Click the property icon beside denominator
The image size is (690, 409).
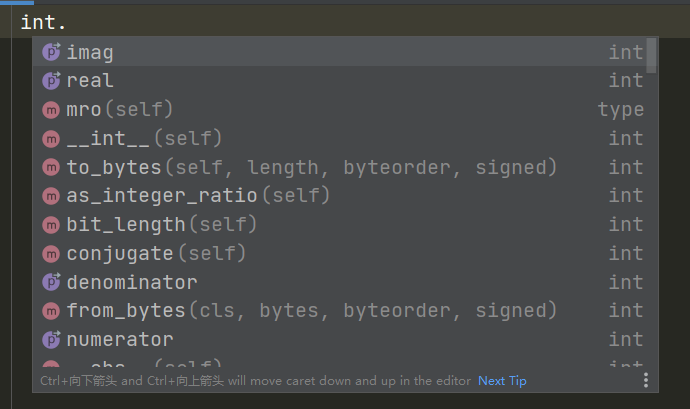click(51, 282)
